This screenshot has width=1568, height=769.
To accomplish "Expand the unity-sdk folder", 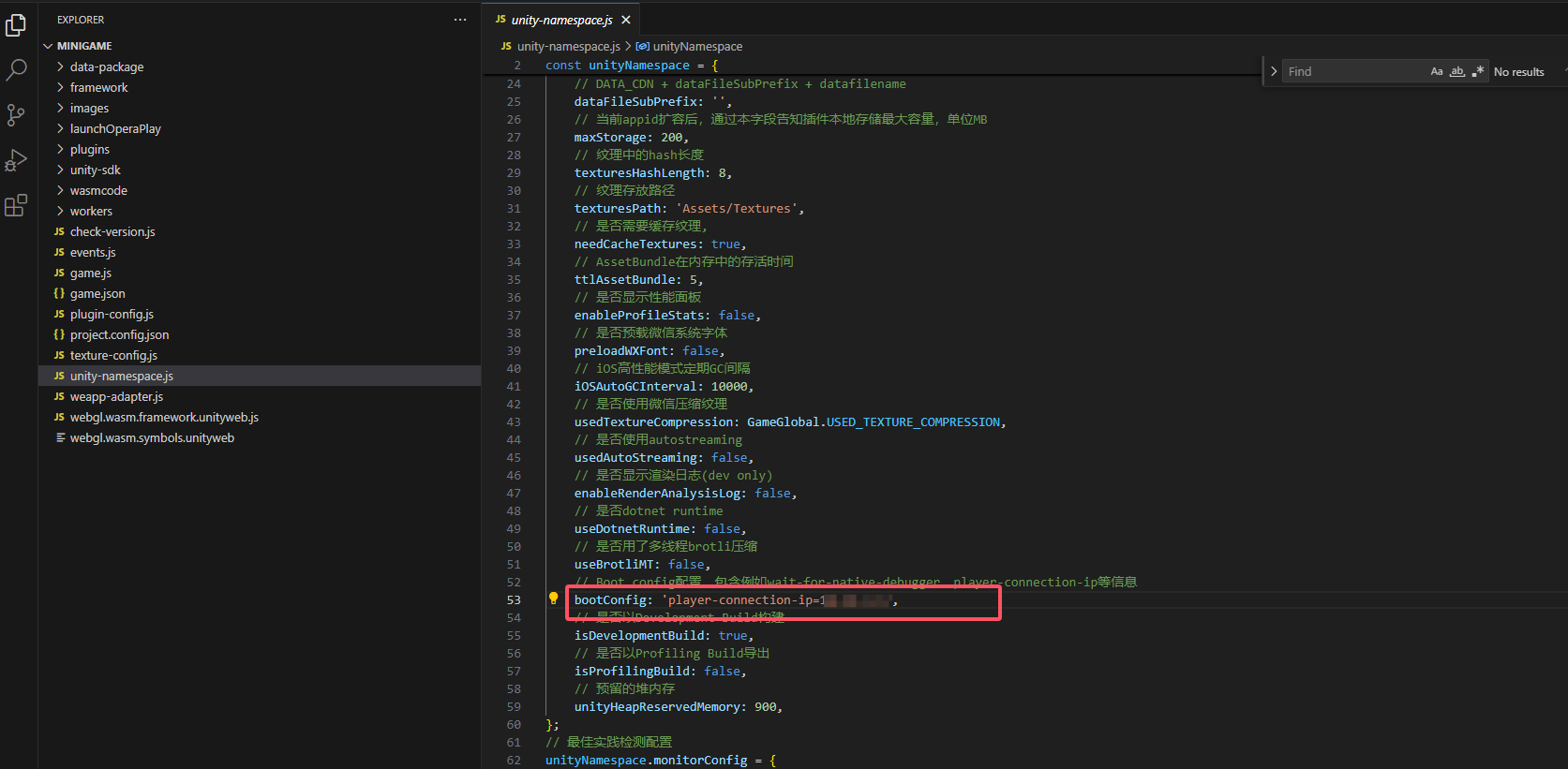I will pos(61,170).
